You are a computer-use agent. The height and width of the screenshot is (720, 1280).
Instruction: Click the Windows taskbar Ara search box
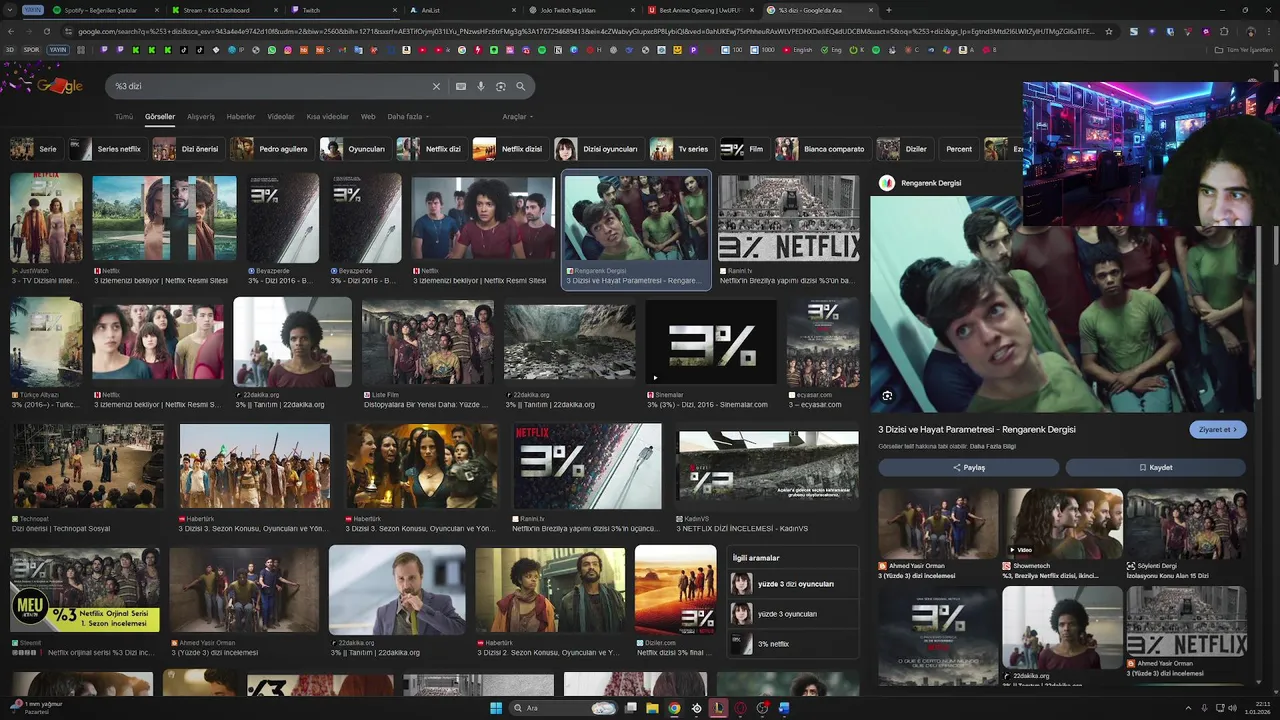562,708
